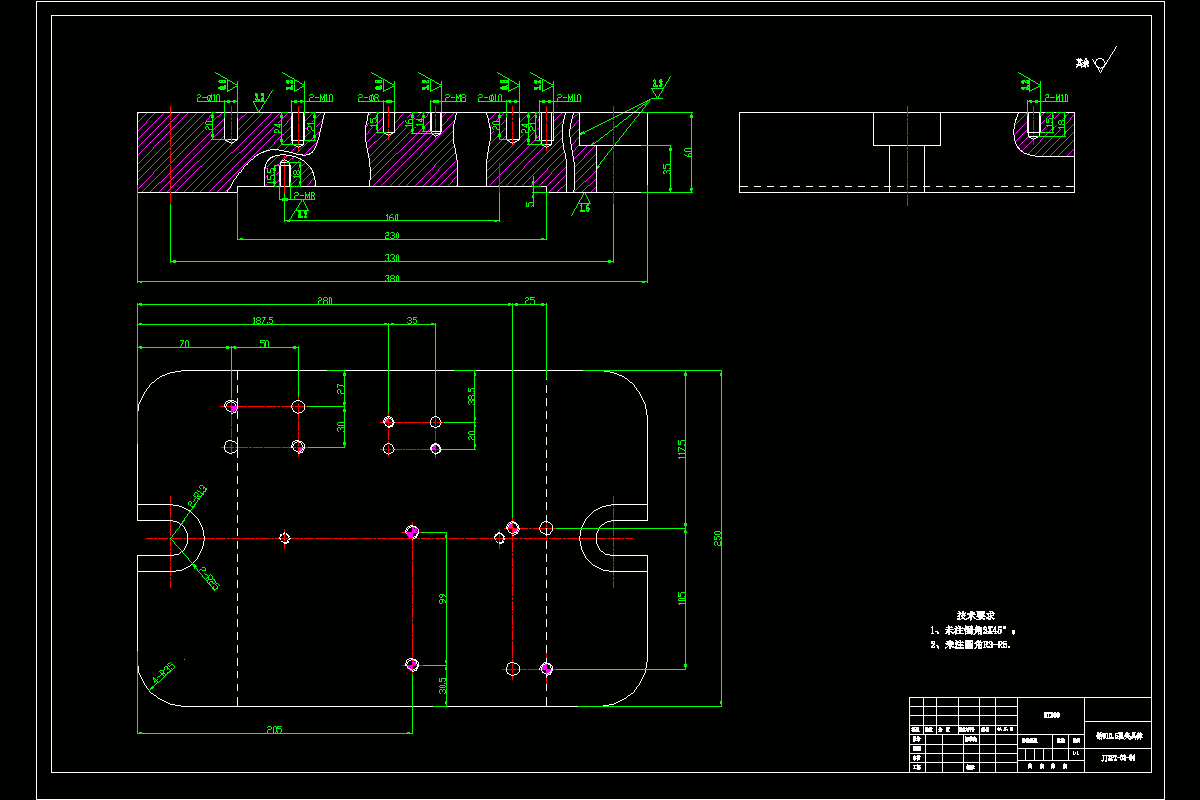
Task: Click the 105 vertical dimension
Action: [681, 598]
